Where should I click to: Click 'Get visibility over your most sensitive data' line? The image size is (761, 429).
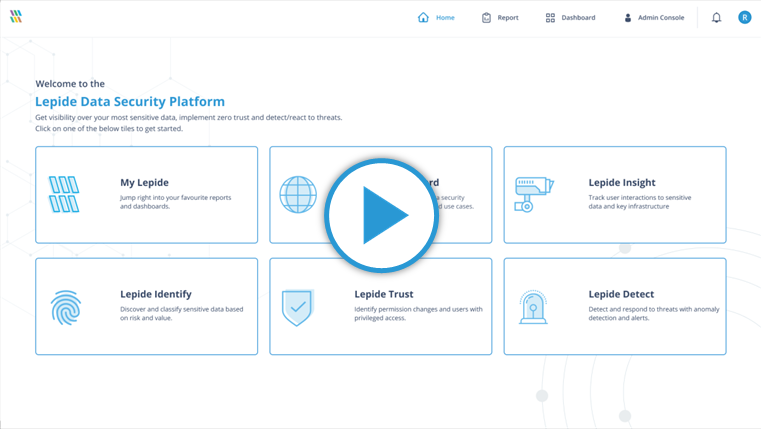coord(188,117)
